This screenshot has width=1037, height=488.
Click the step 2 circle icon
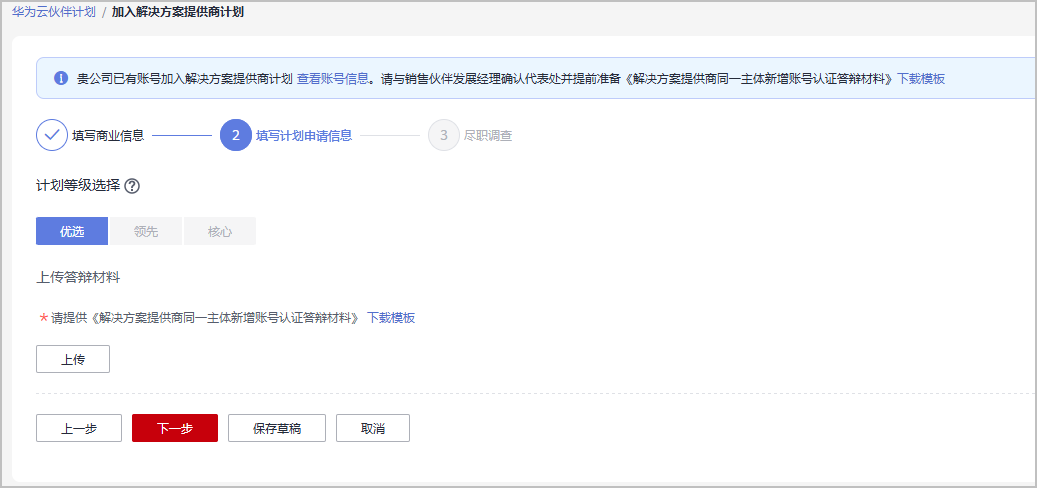pos(236,136)
